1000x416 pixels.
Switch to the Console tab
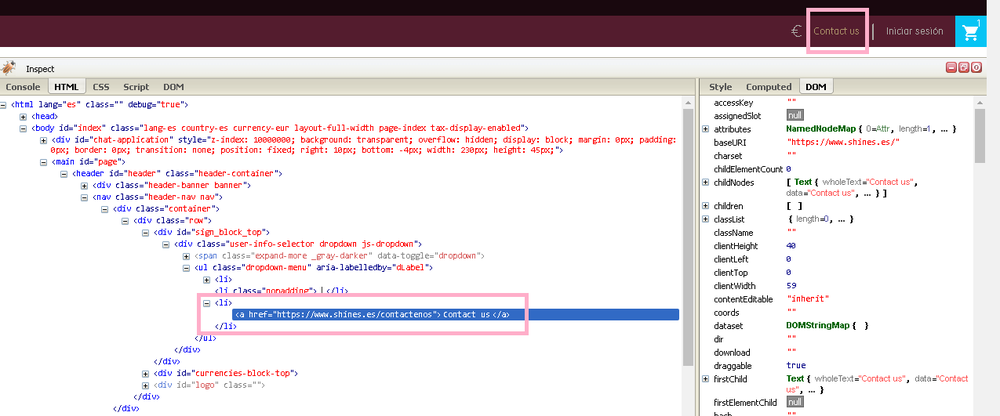[x=23, y=87]
